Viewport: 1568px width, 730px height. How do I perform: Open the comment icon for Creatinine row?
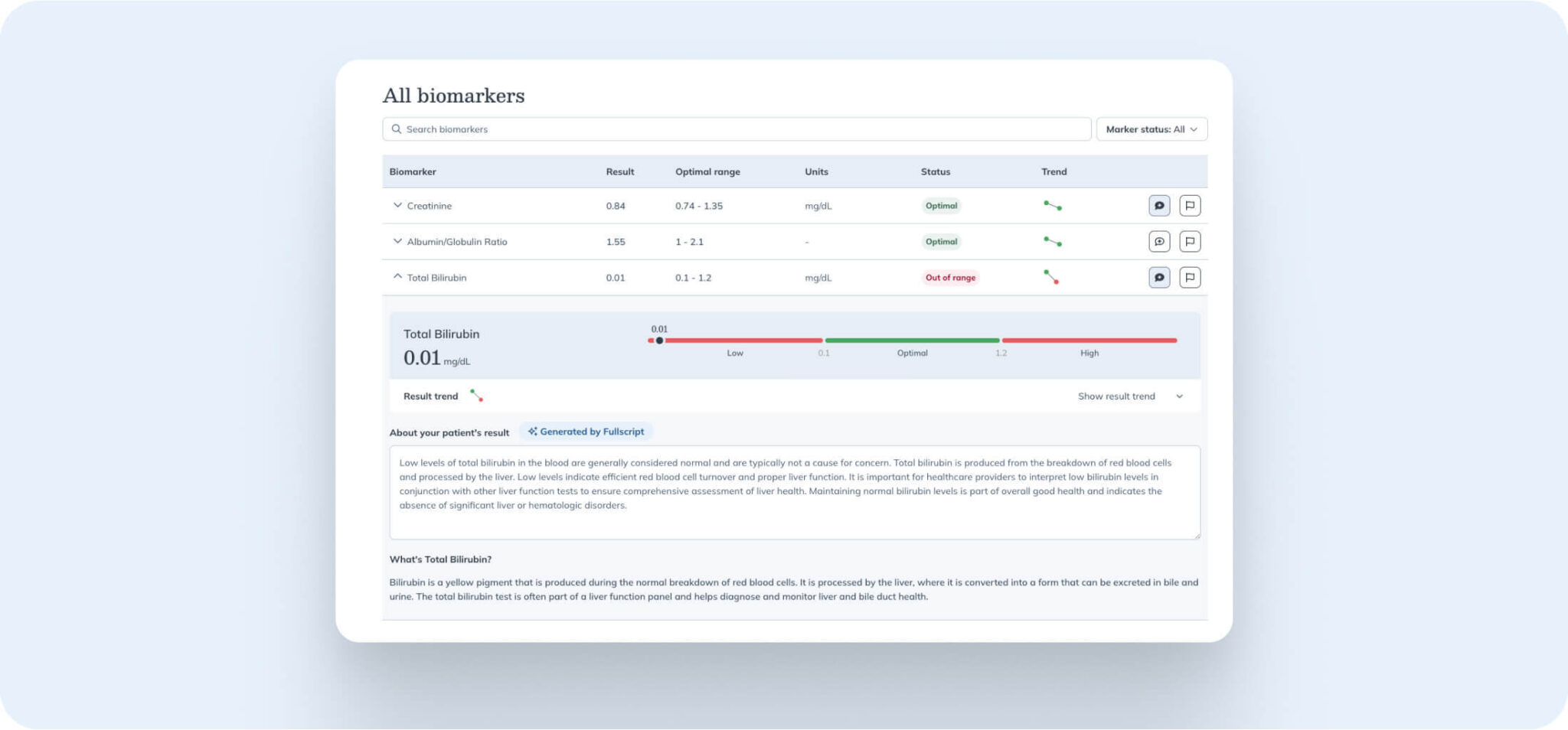pos(1159,205)
